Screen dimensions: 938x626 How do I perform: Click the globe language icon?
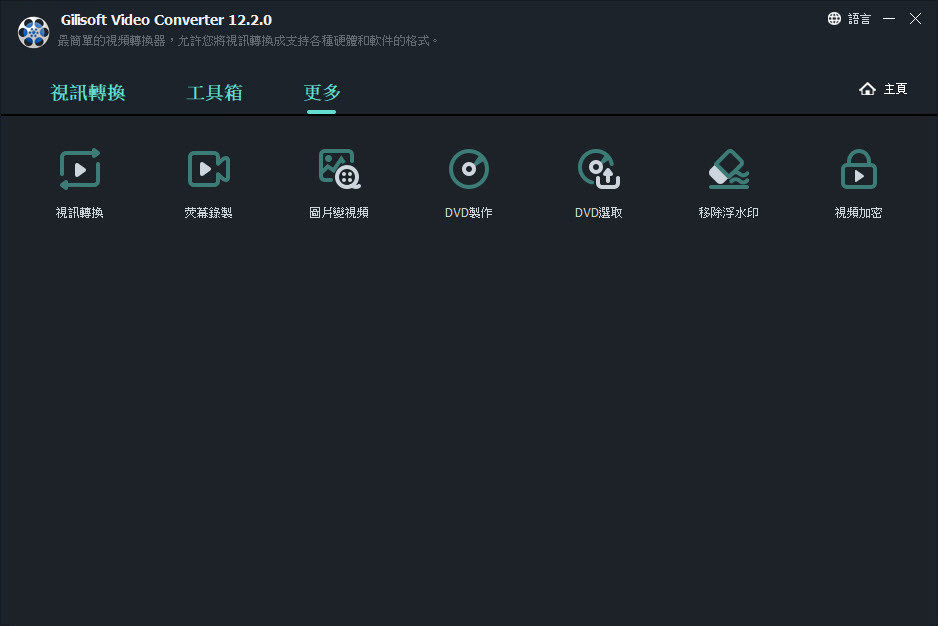(834, 19)
